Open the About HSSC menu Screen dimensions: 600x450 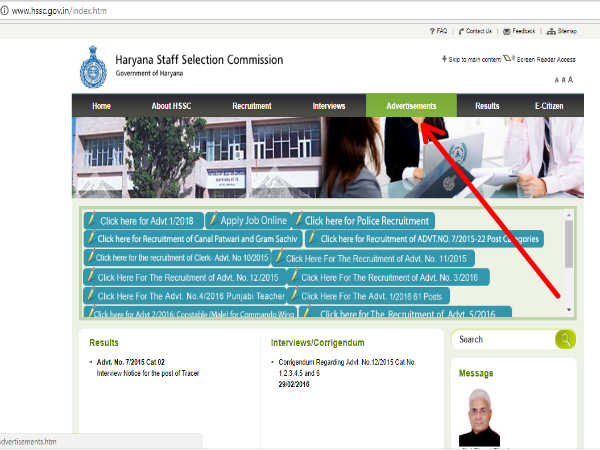click(x=171, y=106)
